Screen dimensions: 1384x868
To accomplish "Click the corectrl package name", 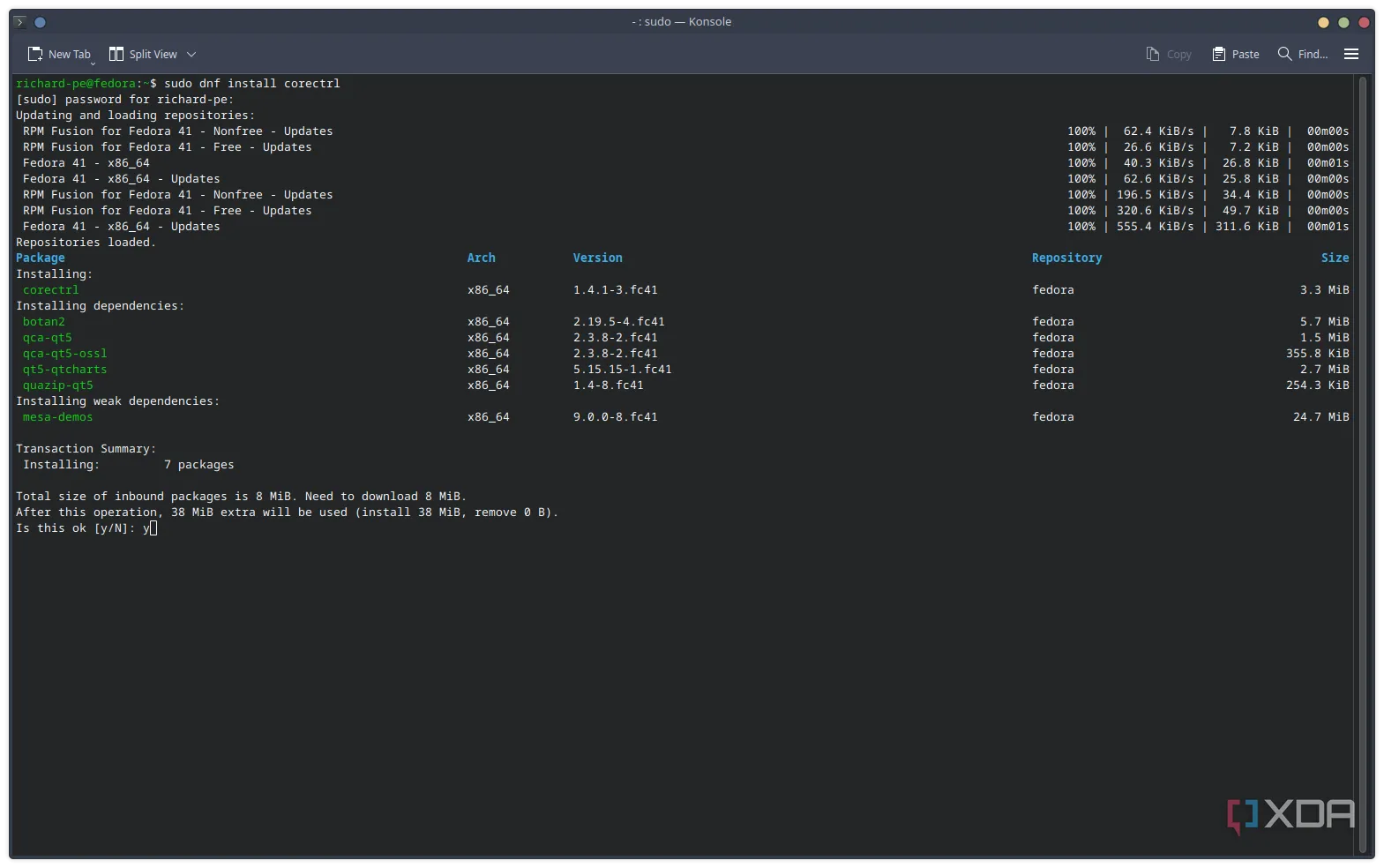I will pos(50,290).
